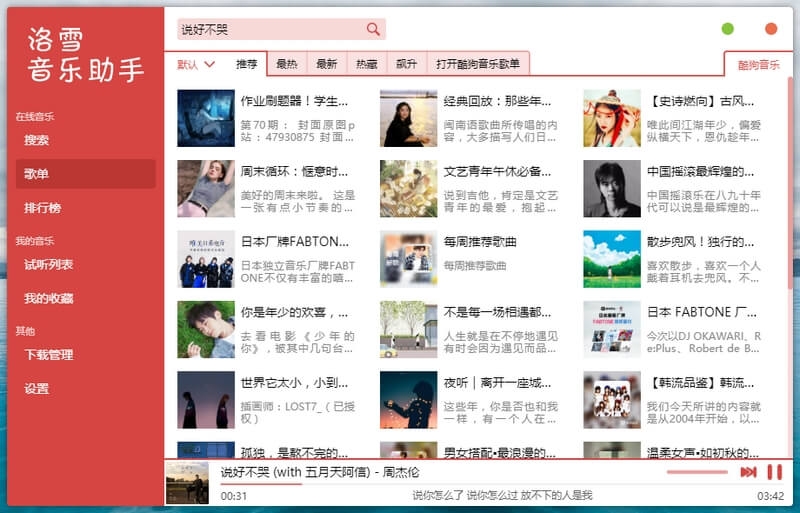Pause the currently playing song
The width and height of the screenshot is (800, 513).
pos(774,472)
